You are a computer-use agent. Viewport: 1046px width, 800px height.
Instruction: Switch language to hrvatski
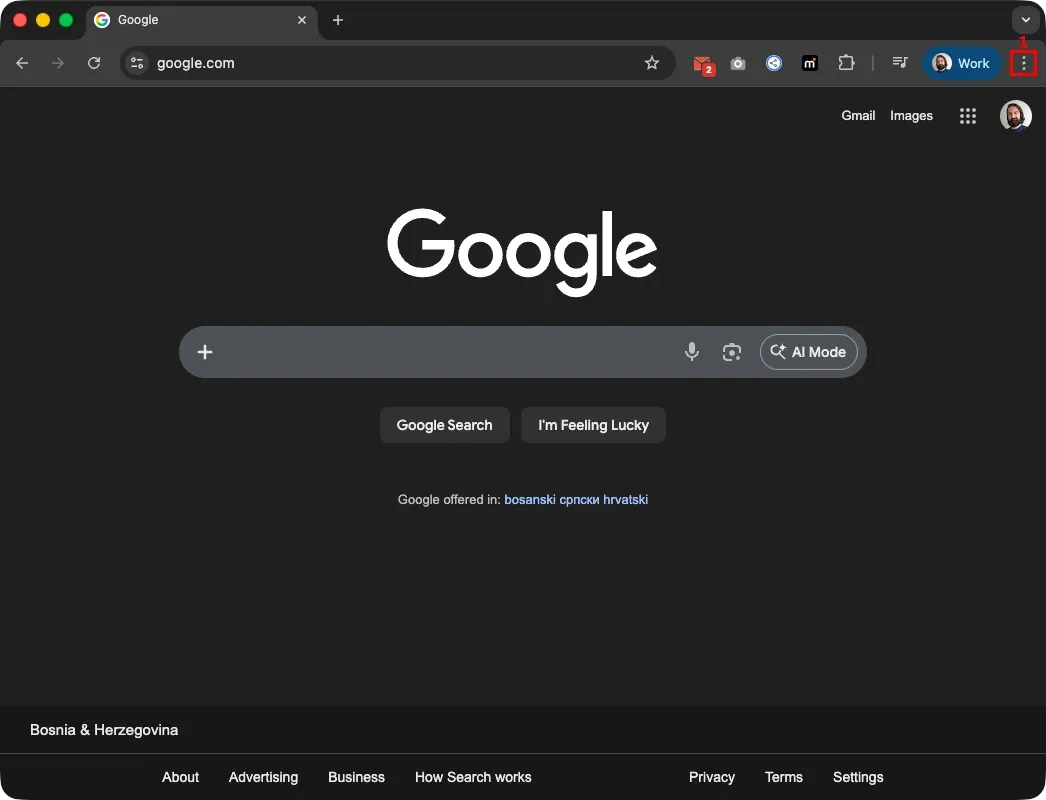point(625,500)
